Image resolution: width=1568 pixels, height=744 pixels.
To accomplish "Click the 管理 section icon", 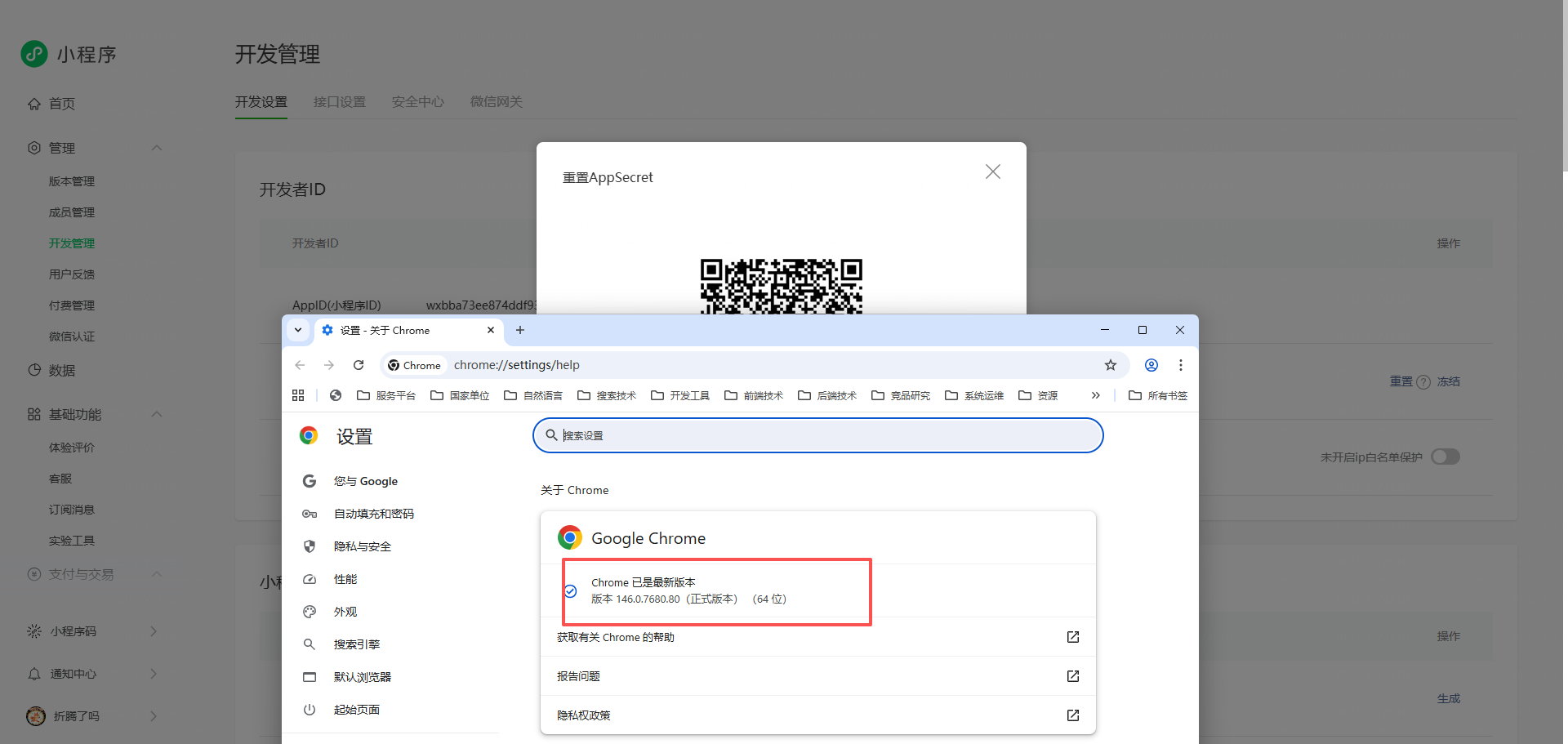I will [34, 148].
